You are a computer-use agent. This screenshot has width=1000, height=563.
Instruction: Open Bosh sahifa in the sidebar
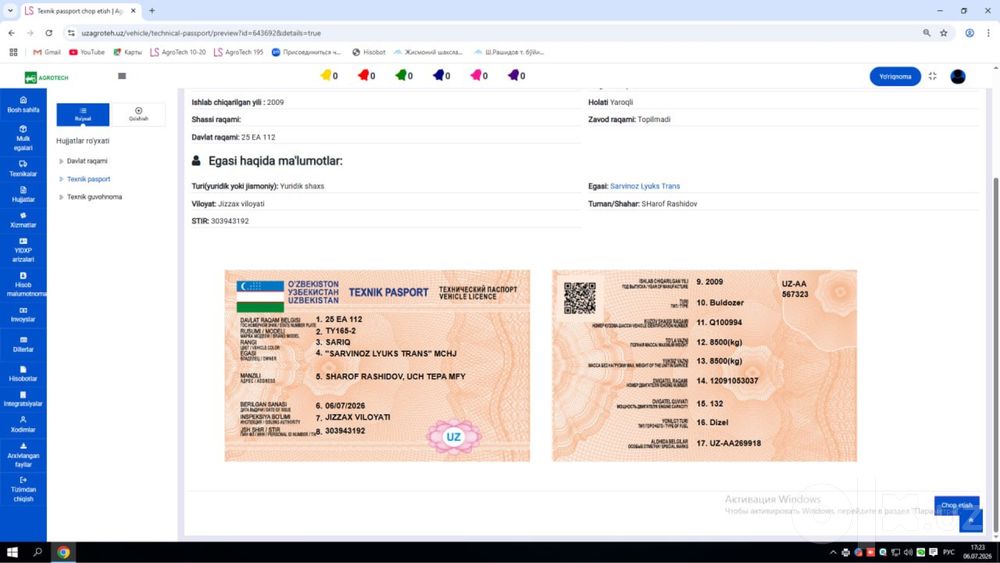[23, 105]
